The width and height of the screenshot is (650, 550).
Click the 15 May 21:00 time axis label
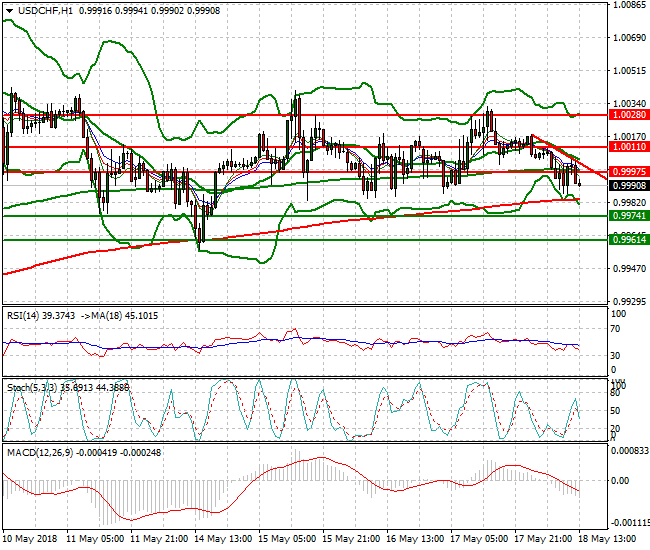tap(351, 539)
